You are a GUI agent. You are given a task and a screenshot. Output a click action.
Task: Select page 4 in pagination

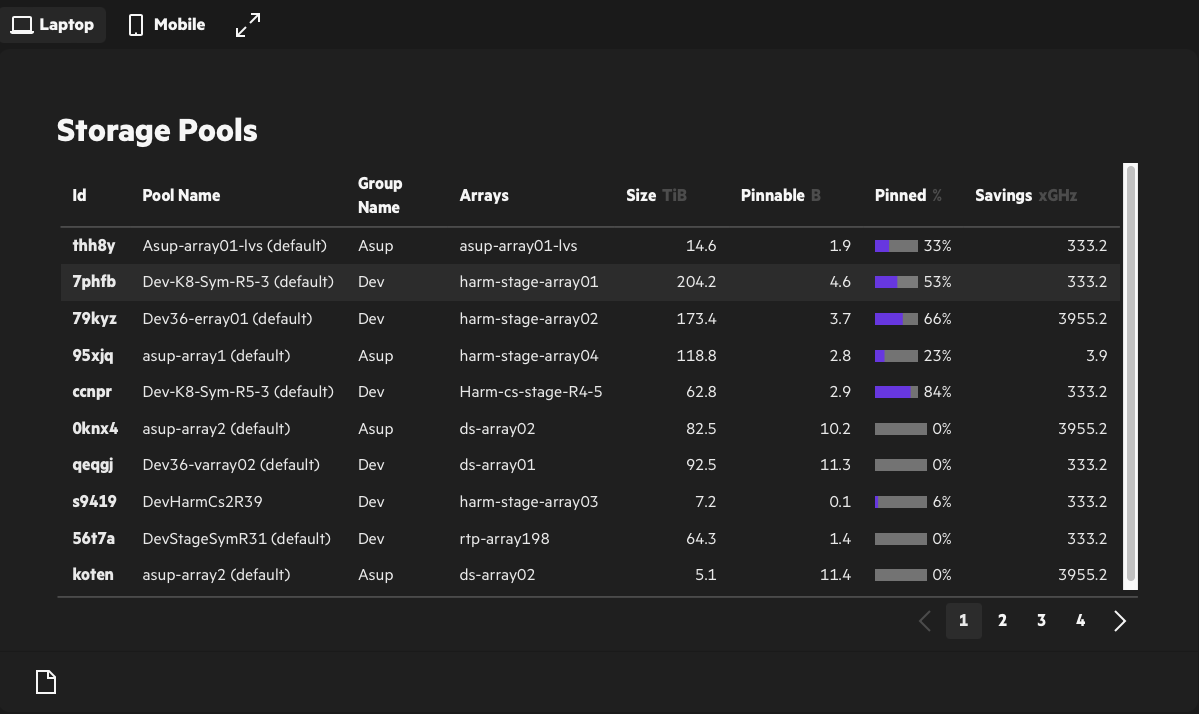[x=1080, y=621]
